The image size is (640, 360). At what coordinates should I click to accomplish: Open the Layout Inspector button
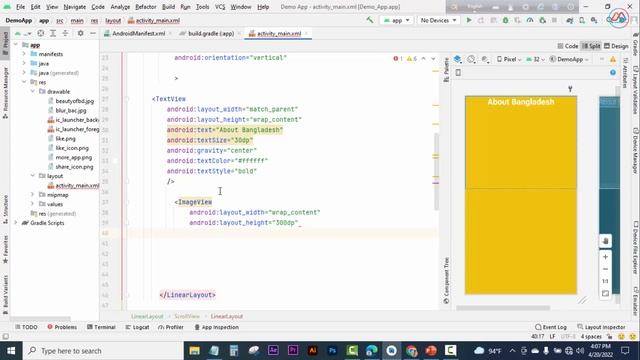tap(601, 327)
